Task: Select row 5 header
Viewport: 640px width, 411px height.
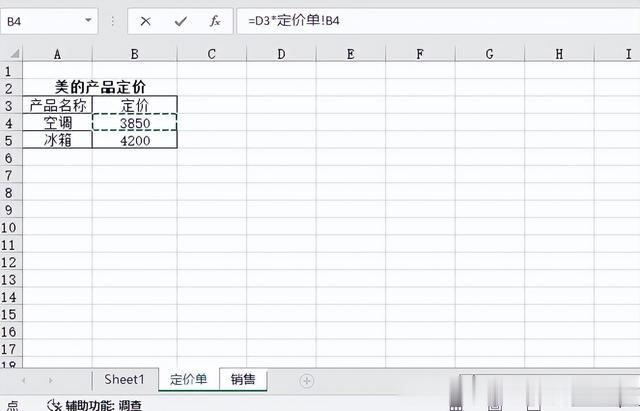Action: click(x=9, y=140)
